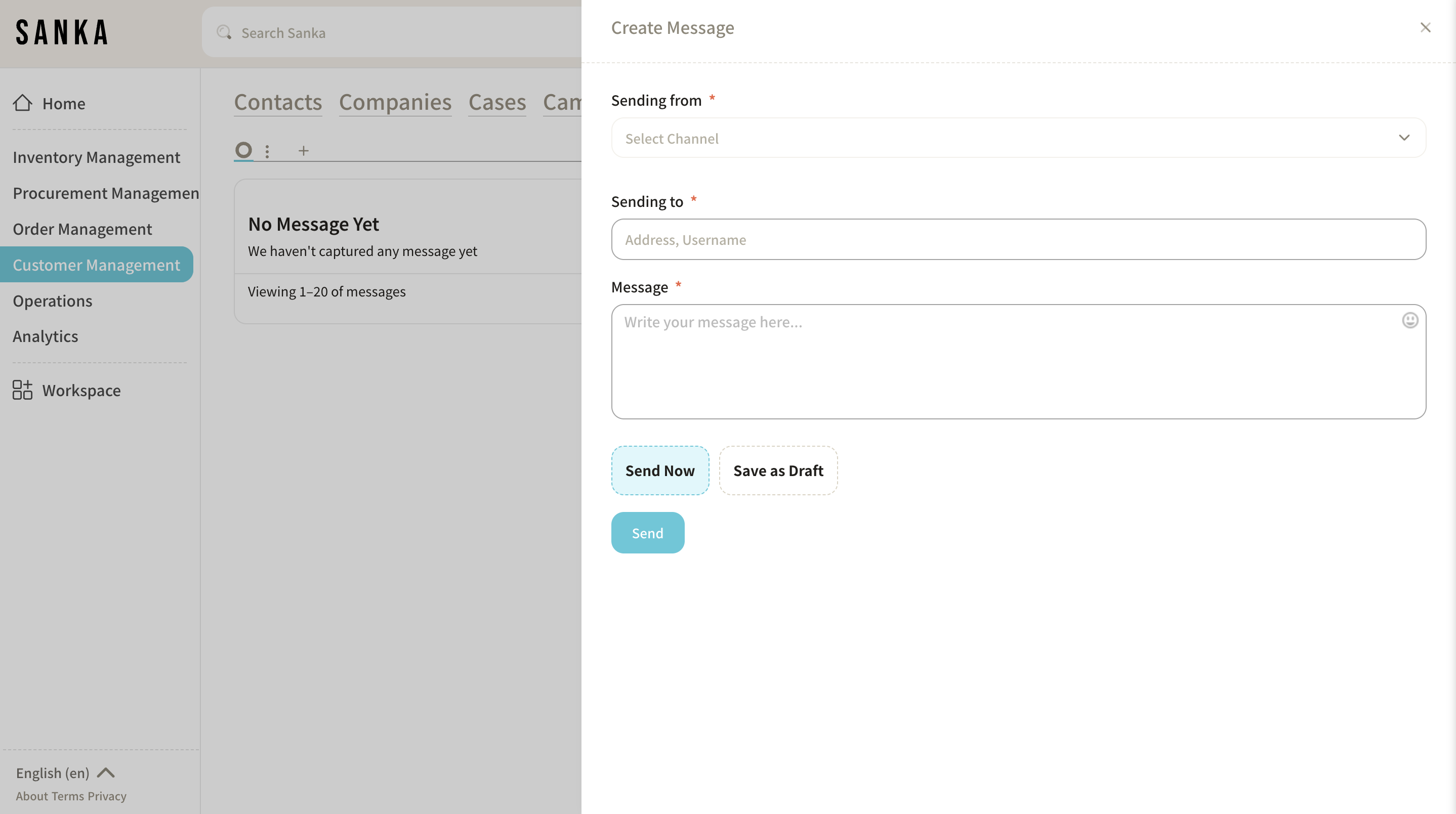Click the Home house icon
The width and height of the screenshot is (1456, 814).
[x=23, y=103]
